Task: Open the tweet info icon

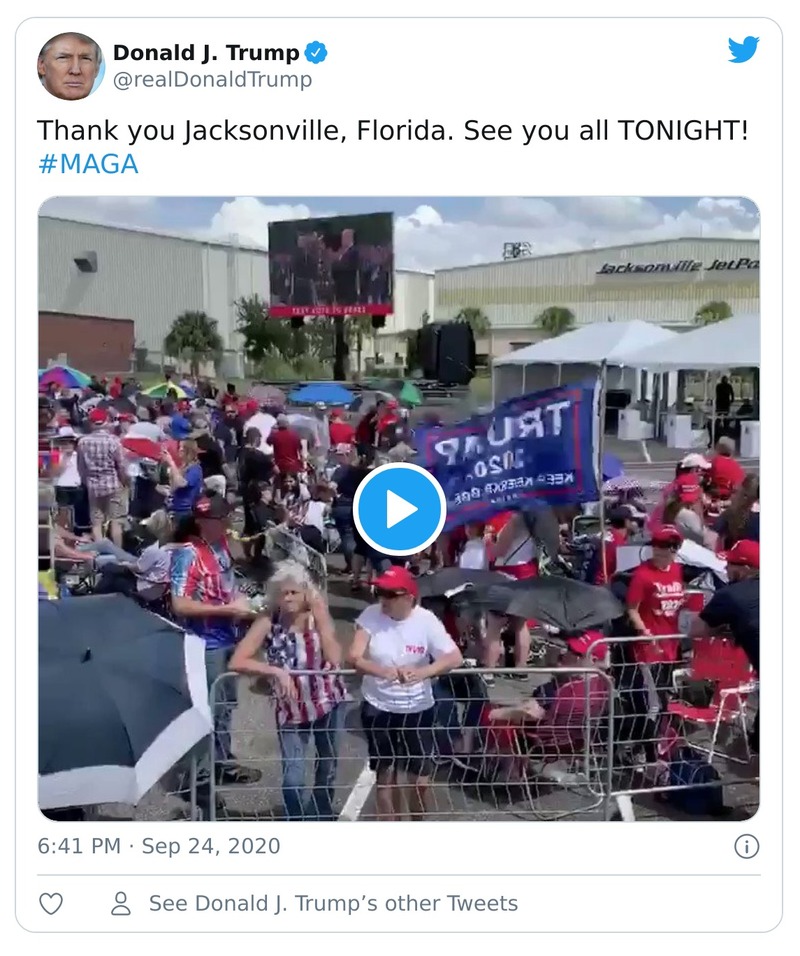Action: pos(746,846)
